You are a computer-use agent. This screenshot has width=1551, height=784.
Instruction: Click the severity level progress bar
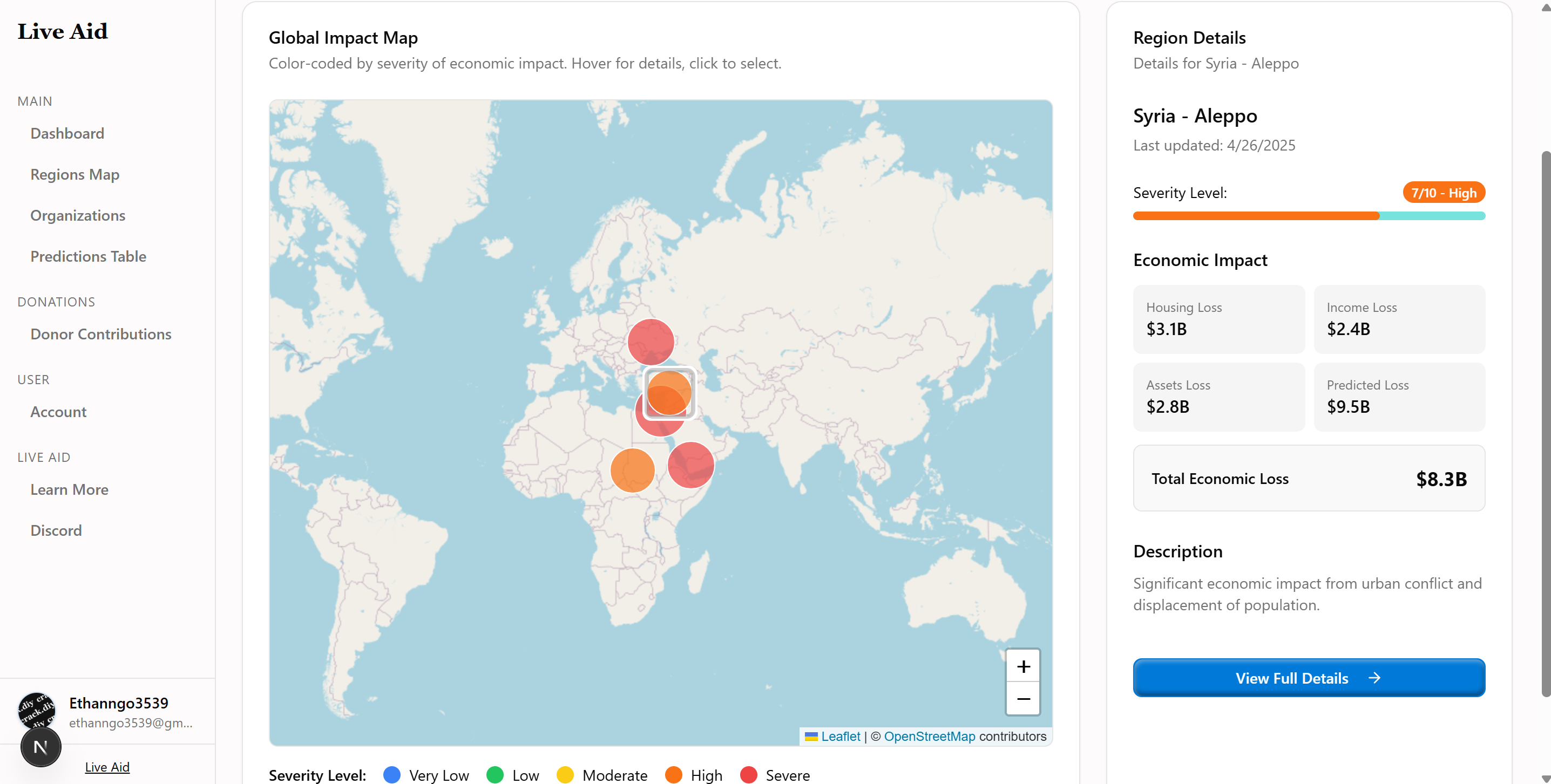(1309, 215)
